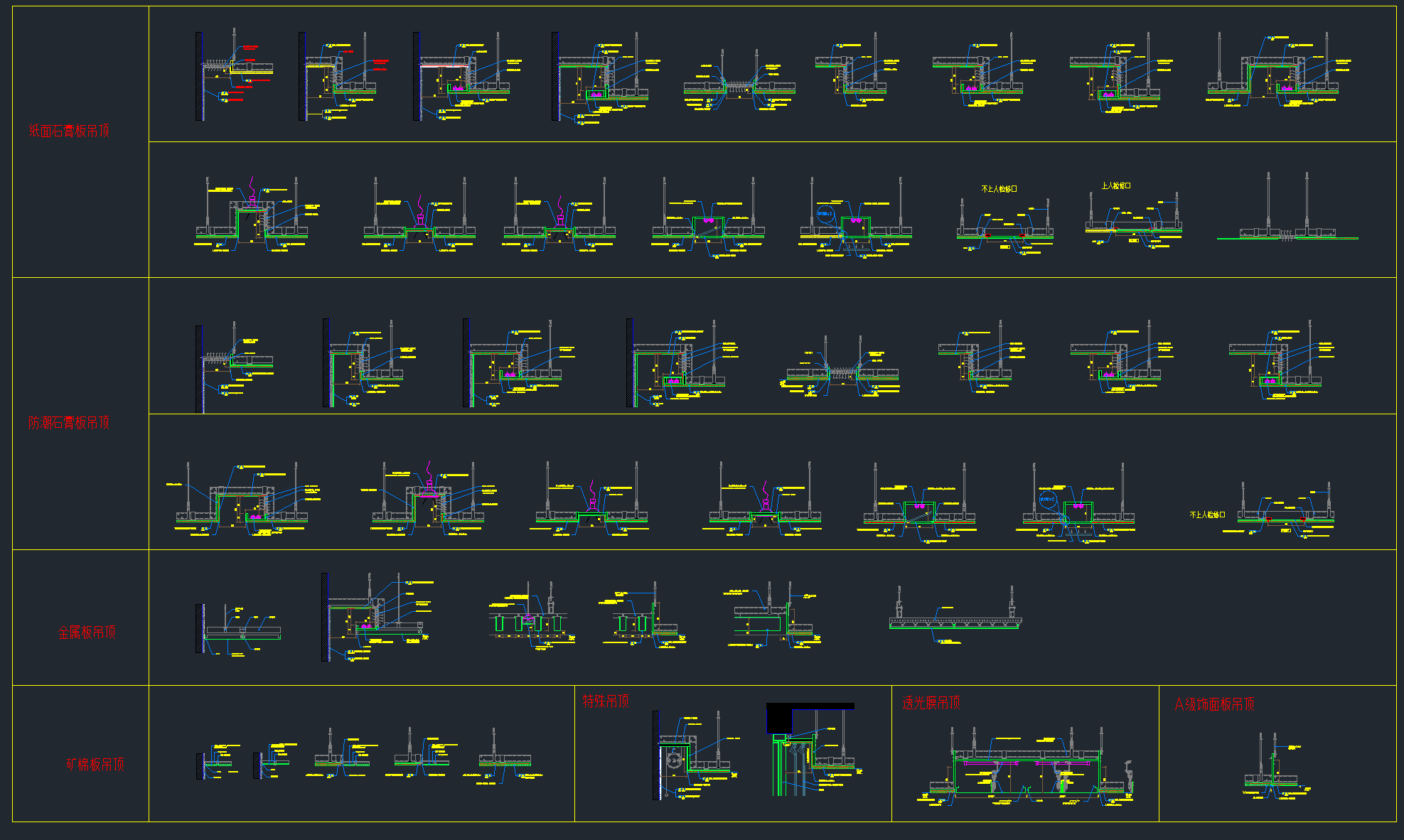The image size is (1404, 840).
Task: Select the detail drawing under A级饰面板吊顶
Action: tap(1277, 766)
